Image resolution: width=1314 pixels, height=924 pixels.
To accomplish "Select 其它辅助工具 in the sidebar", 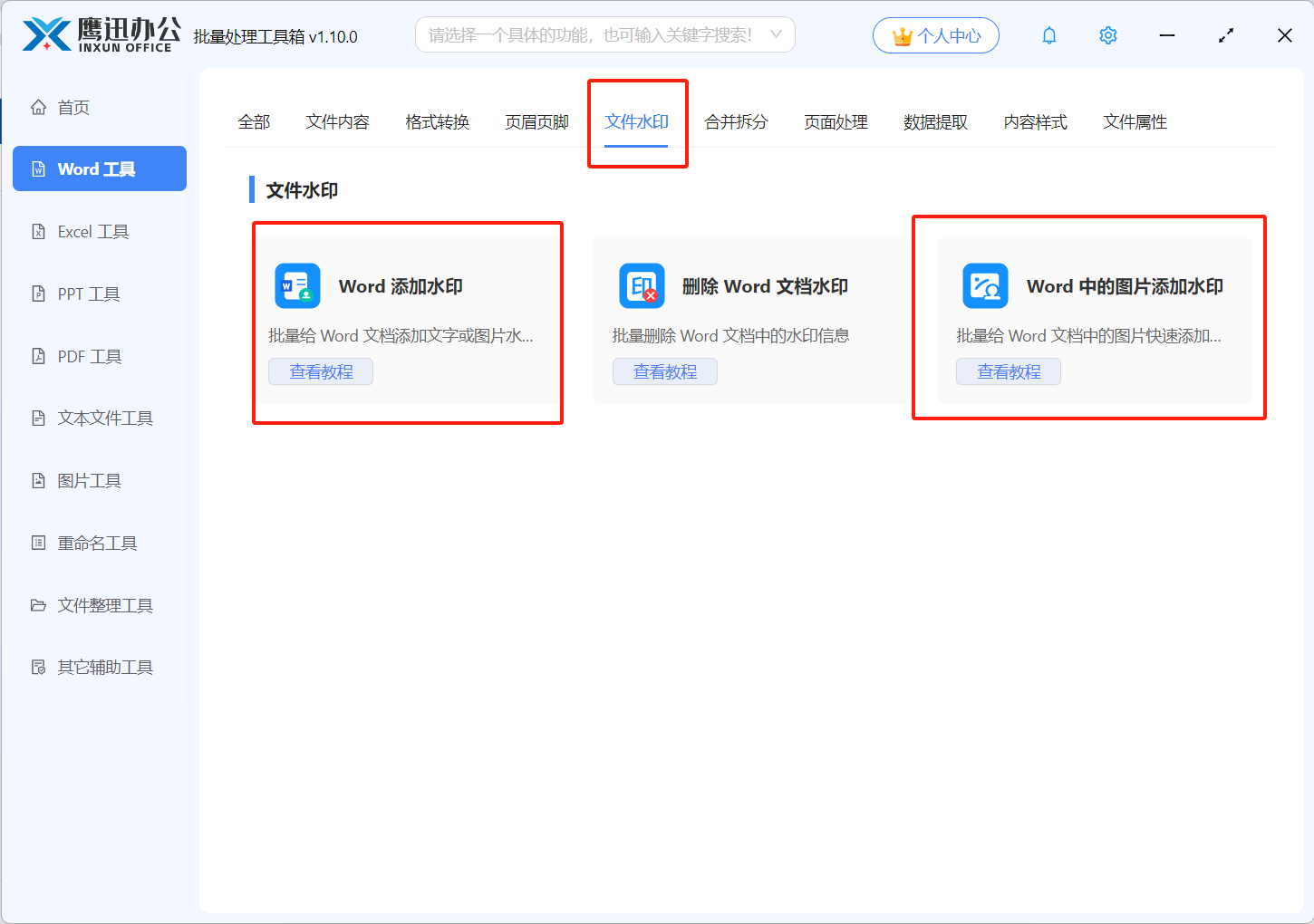I will click(100, 667).
